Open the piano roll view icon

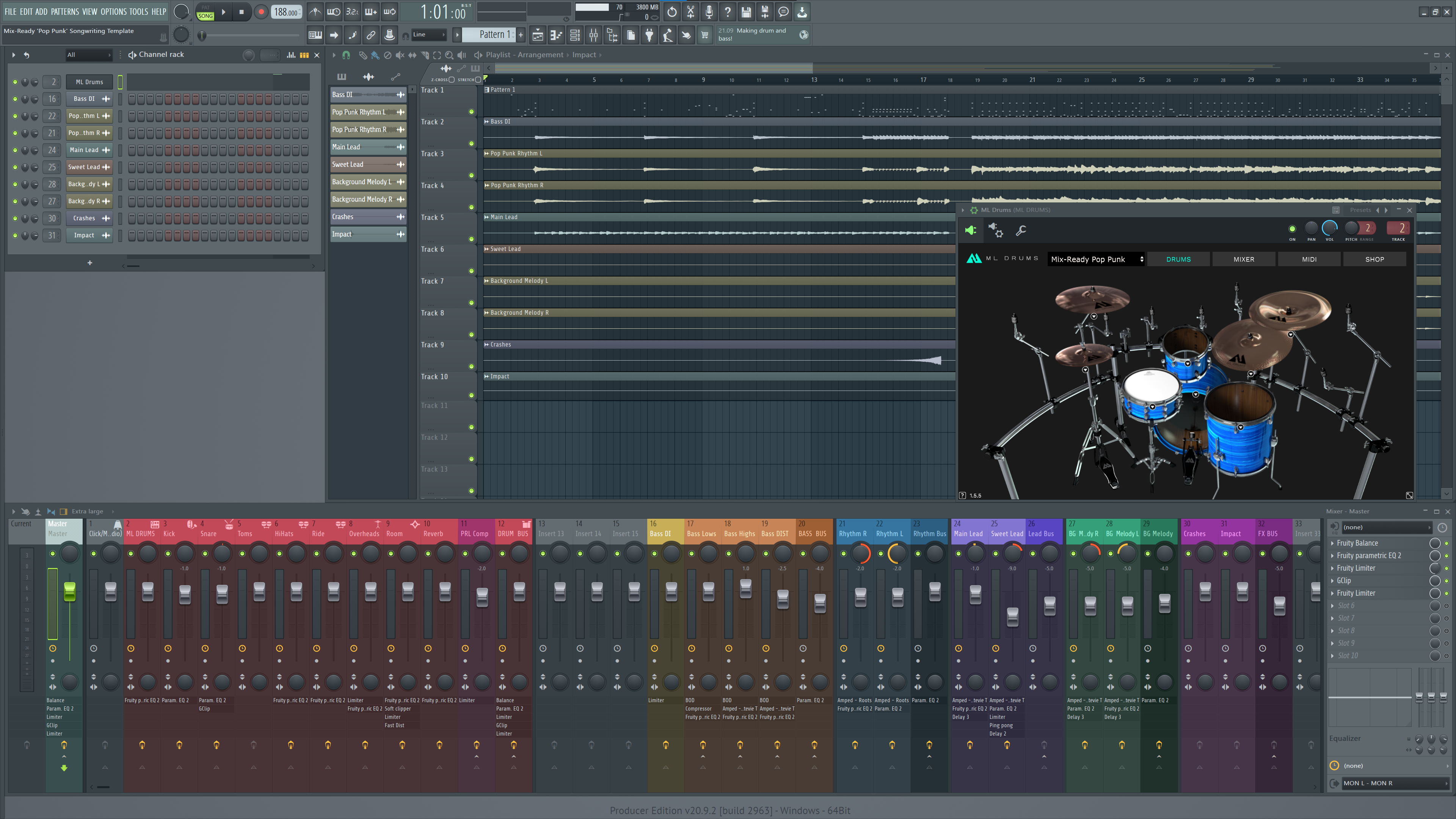[x=556, y=35]
